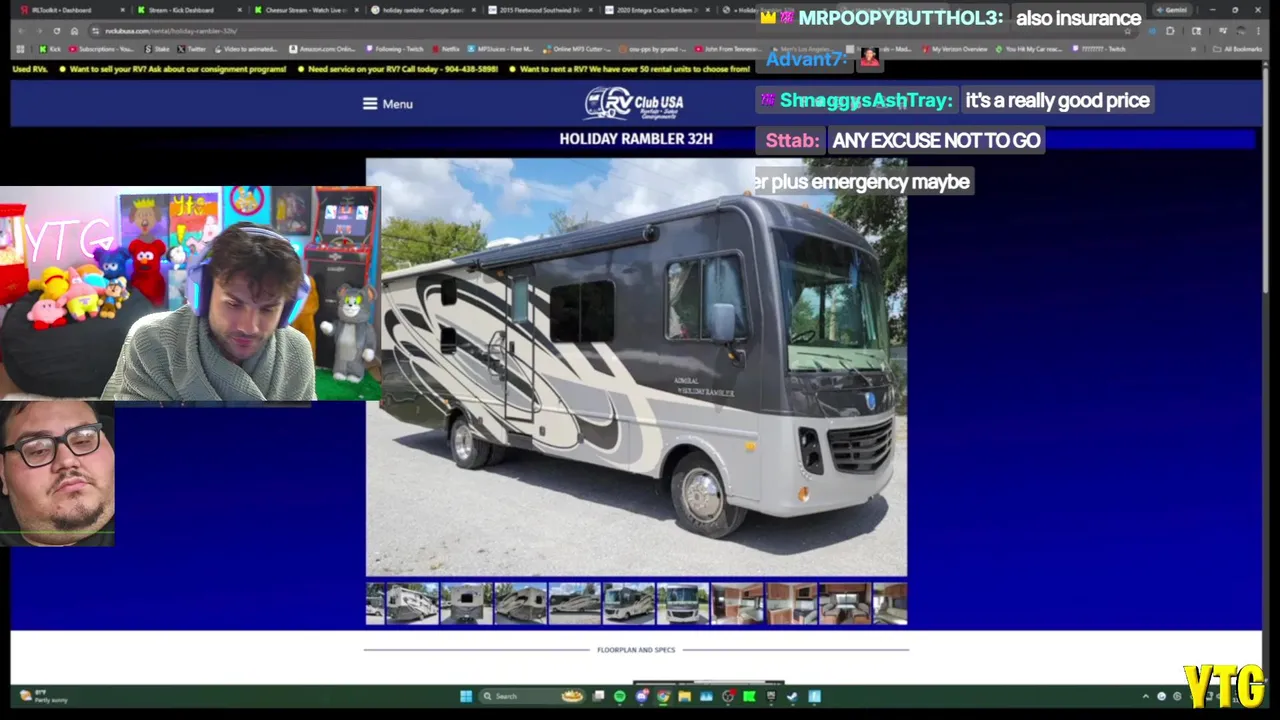Click 'Want to rent a RV?' banner text
The width and height of the screenshot is (1280, 720).
[634, 69]
